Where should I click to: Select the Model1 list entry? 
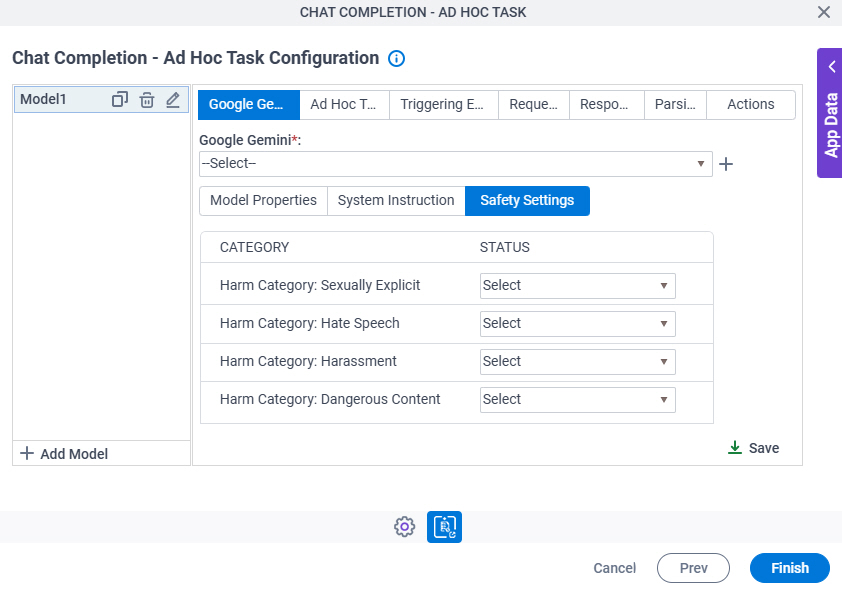101,100
